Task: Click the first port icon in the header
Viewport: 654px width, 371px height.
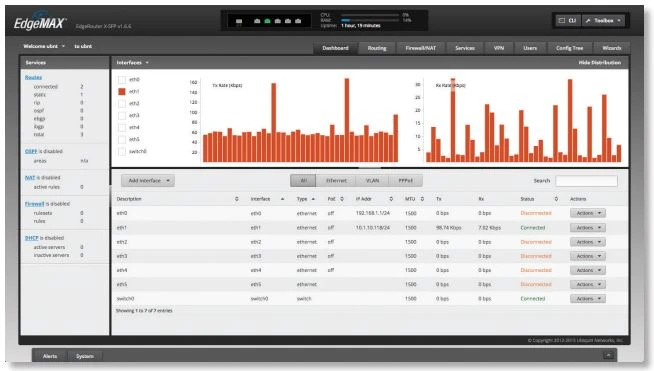Action: (239, 21)
